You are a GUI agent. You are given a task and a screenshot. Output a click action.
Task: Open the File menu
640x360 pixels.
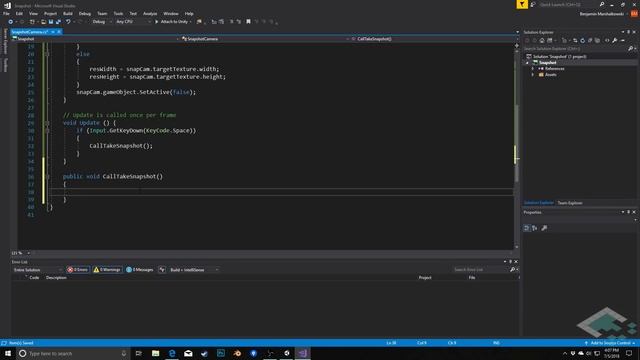click(7, 13)
